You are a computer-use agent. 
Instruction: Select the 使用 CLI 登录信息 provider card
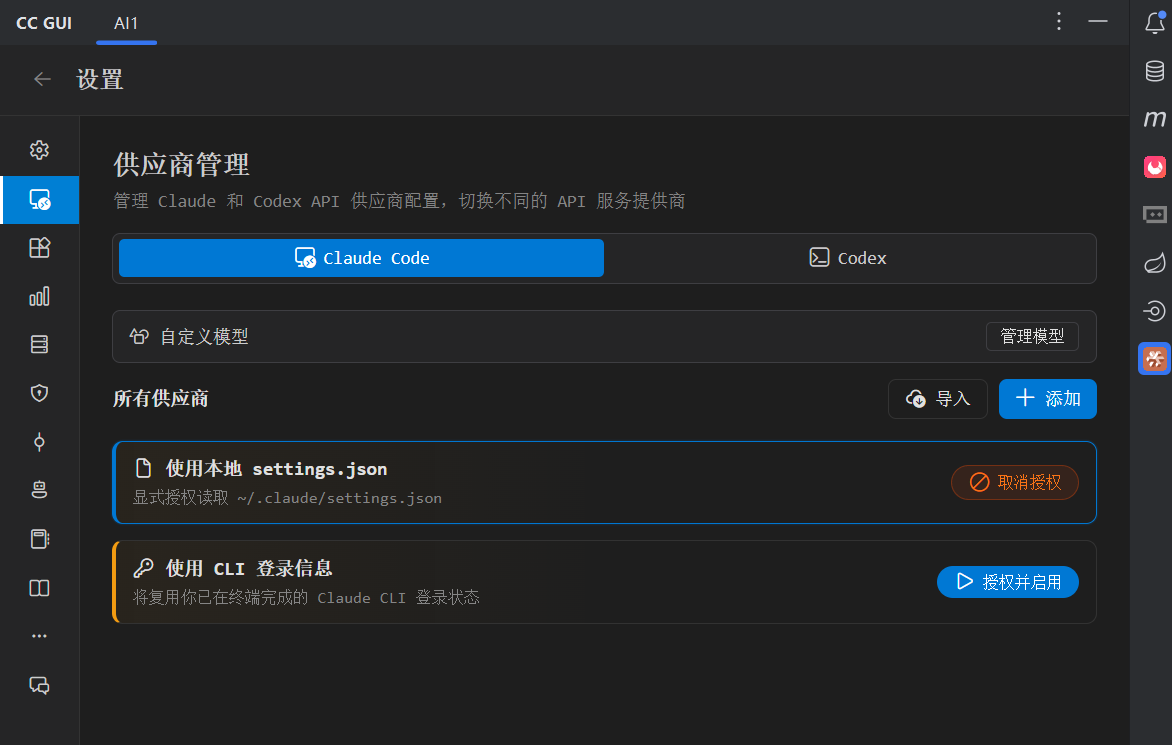(x=605, y=582)
